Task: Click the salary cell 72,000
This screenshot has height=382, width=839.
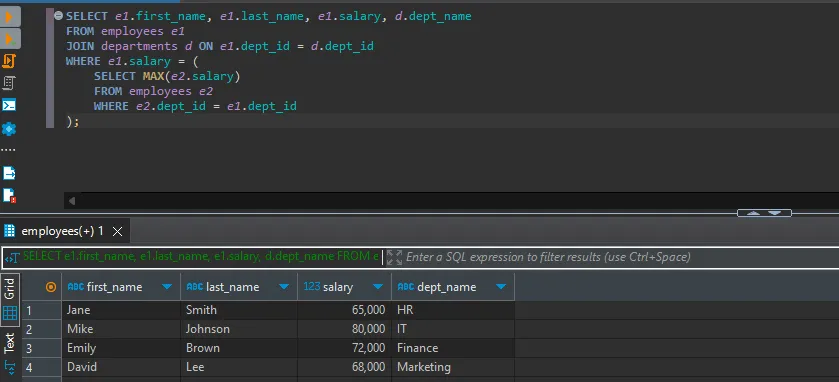Action: point(345,348)
